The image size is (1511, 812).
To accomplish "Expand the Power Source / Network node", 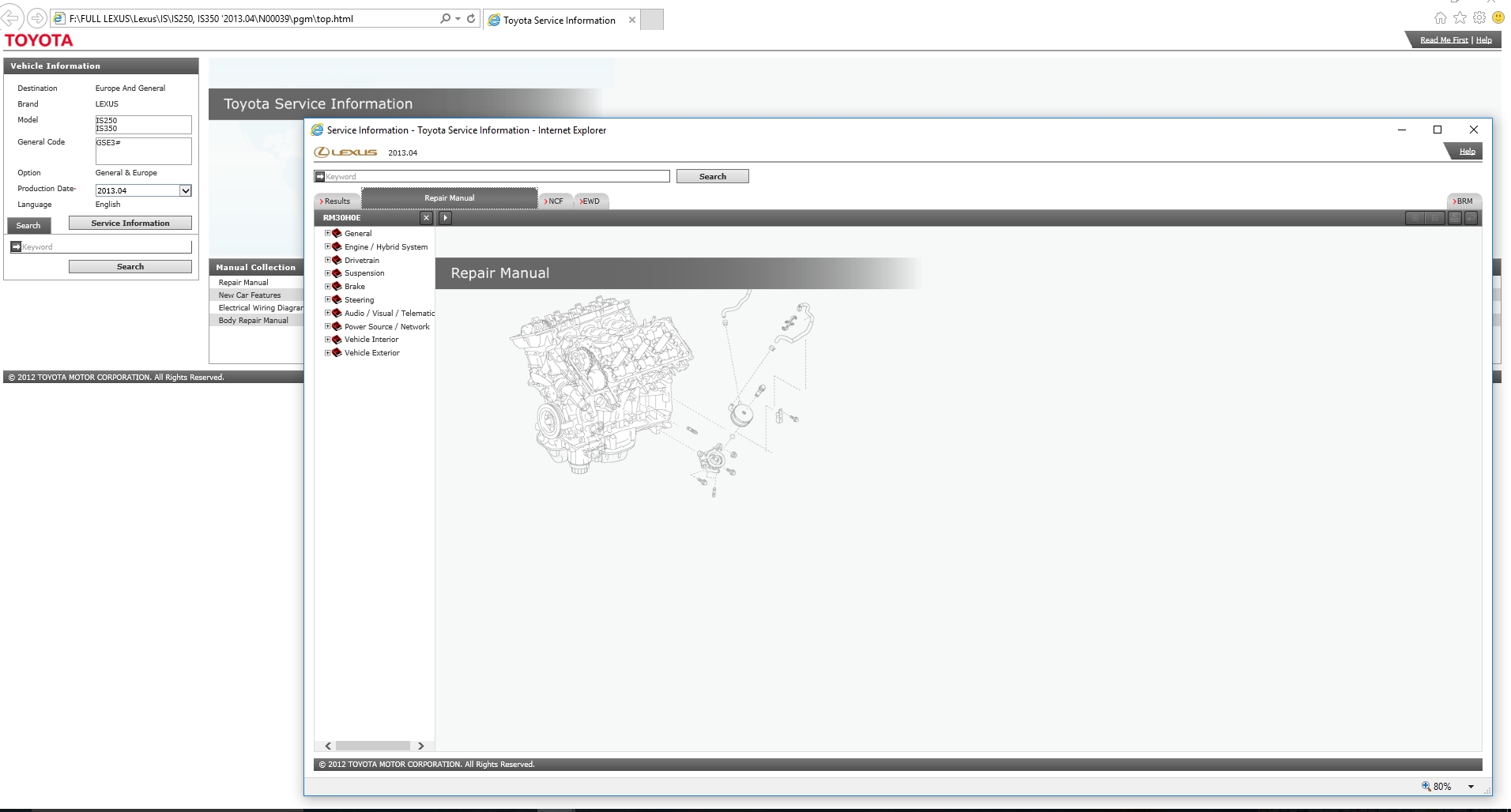I will tap(328, 326).
